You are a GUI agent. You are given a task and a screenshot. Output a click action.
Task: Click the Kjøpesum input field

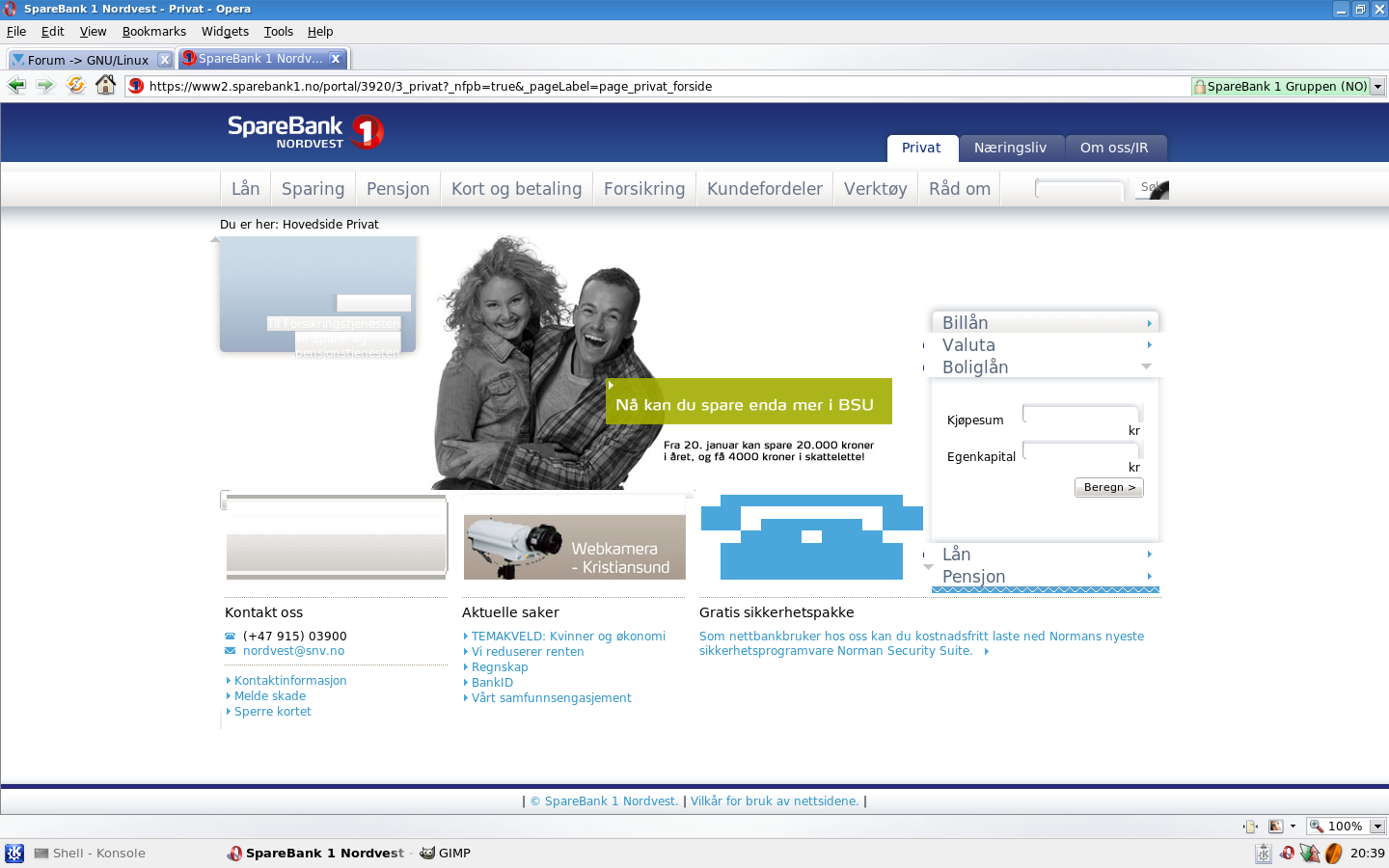point(1081,414)
